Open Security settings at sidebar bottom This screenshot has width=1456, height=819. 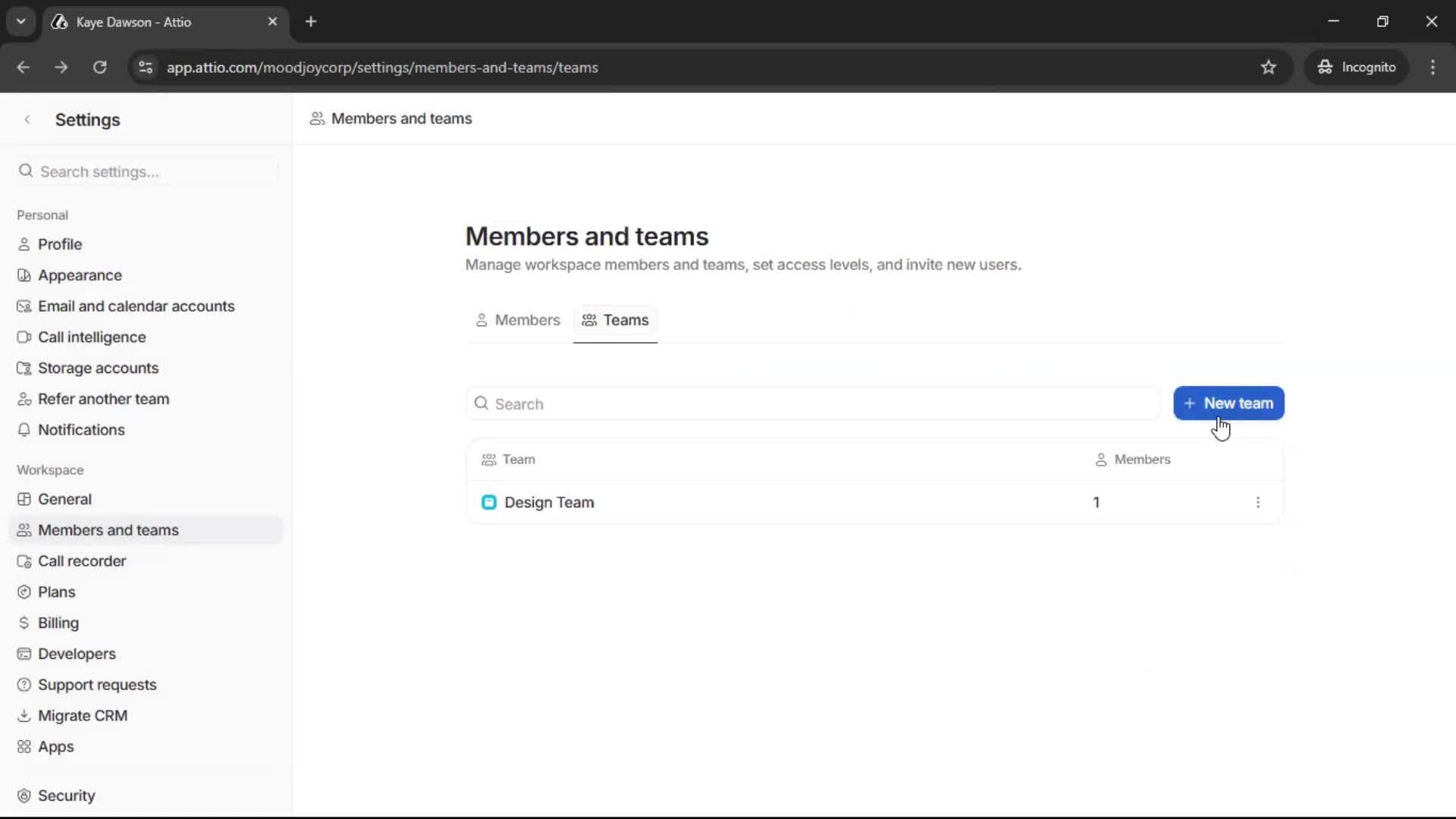67,795
